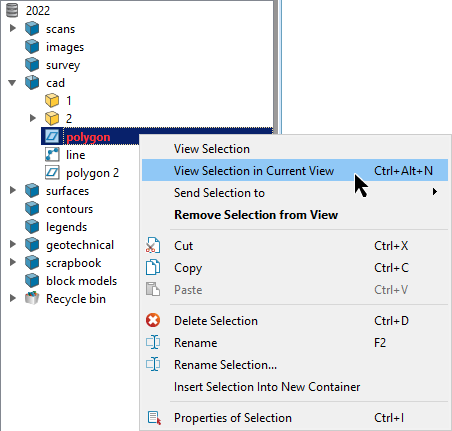The width and height of the screenshot is (452, 431).
Task: Click the polygon 2 object icon
Action: click(52, 173)
